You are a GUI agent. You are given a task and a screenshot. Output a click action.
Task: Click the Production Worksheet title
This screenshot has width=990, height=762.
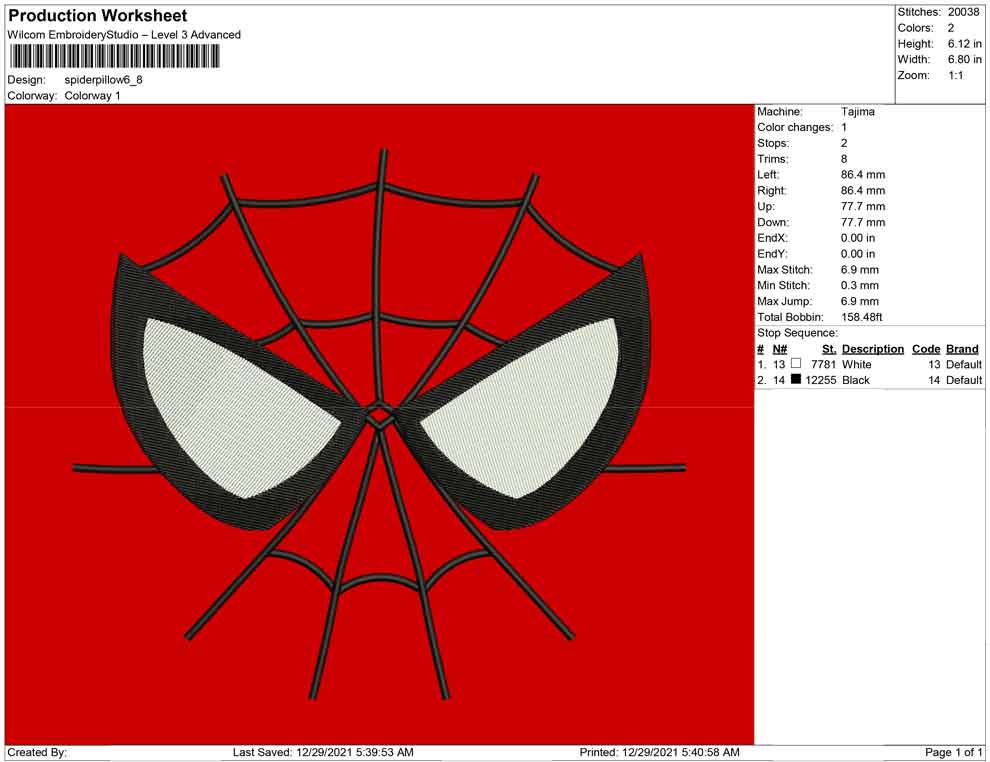(97, 16)
